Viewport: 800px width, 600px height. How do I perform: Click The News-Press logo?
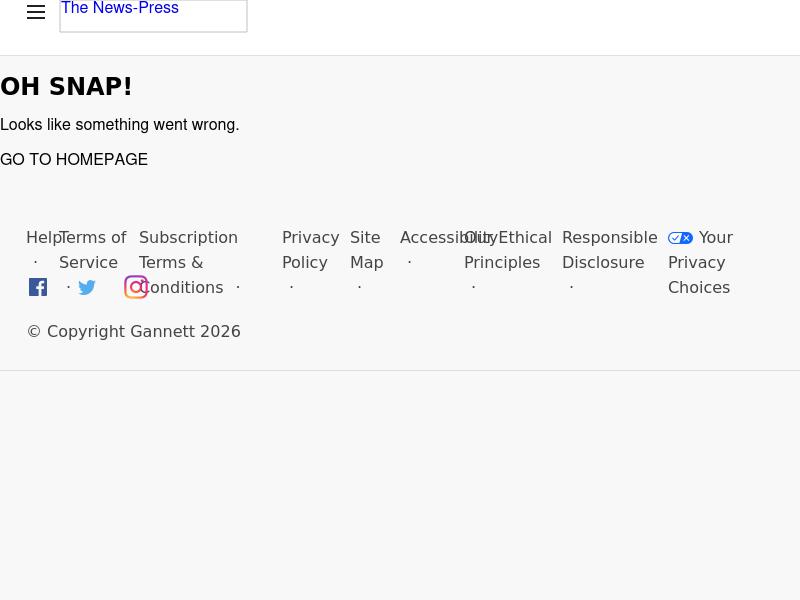120,9
